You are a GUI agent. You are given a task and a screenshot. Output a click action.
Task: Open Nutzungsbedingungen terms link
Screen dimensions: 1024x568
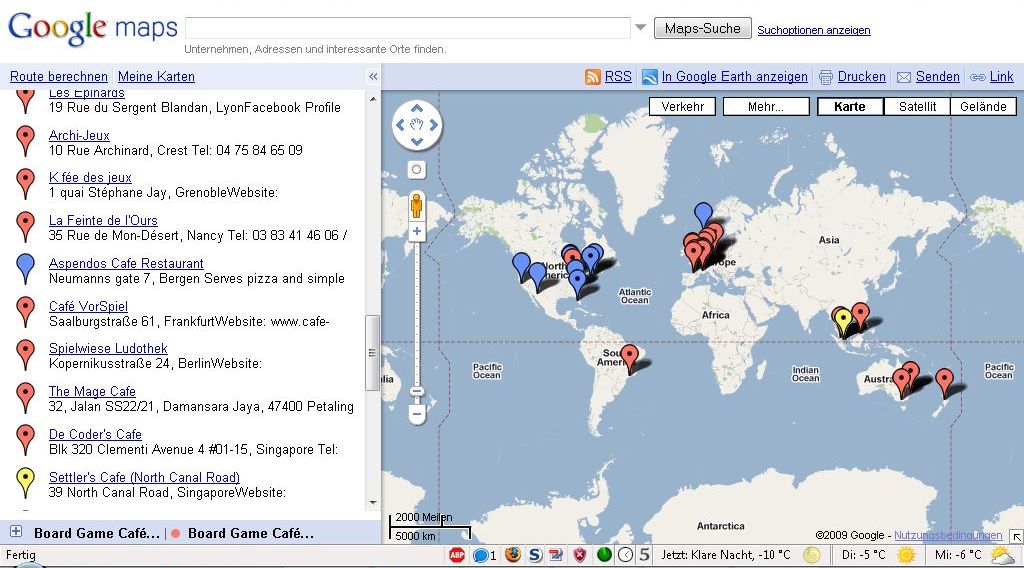pyautogui.click(x=948, y=535)
